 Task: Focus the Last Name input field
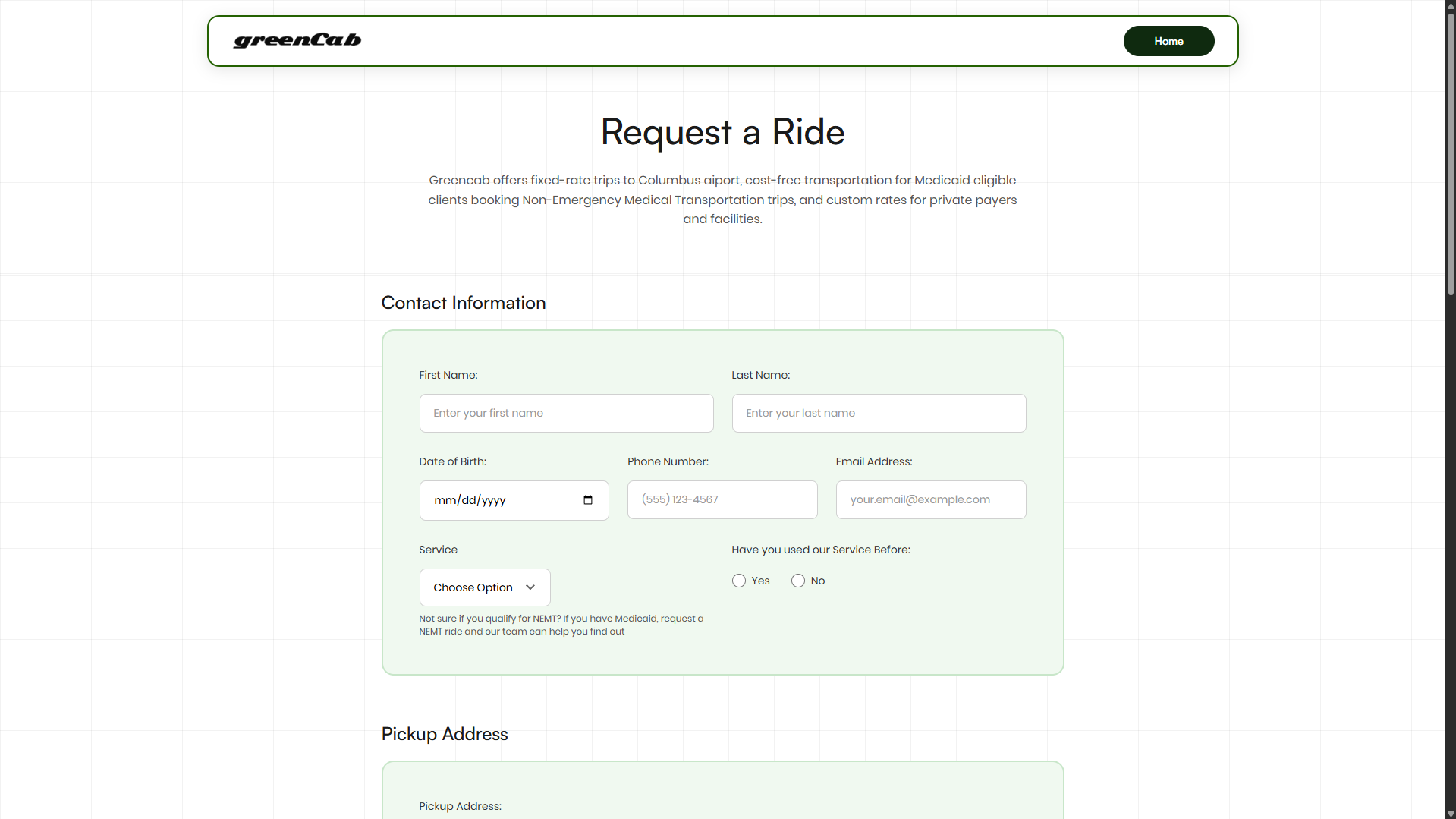pos(878,413)
